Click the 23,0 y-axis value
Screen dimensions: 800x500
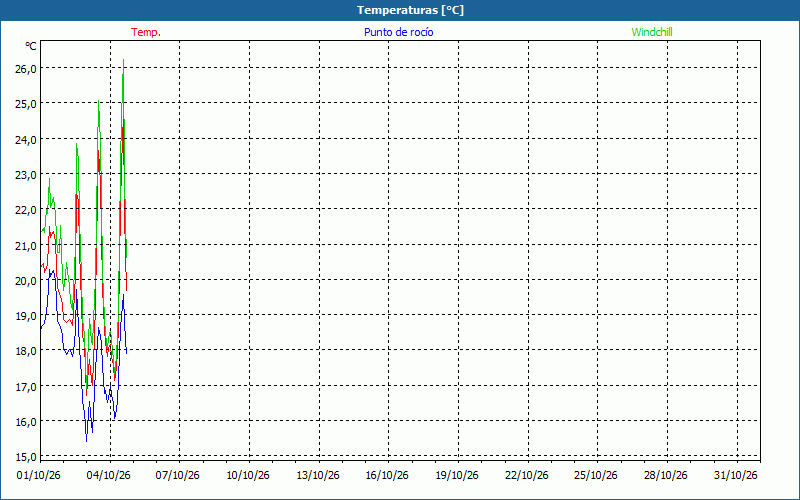tap(26, 175)
